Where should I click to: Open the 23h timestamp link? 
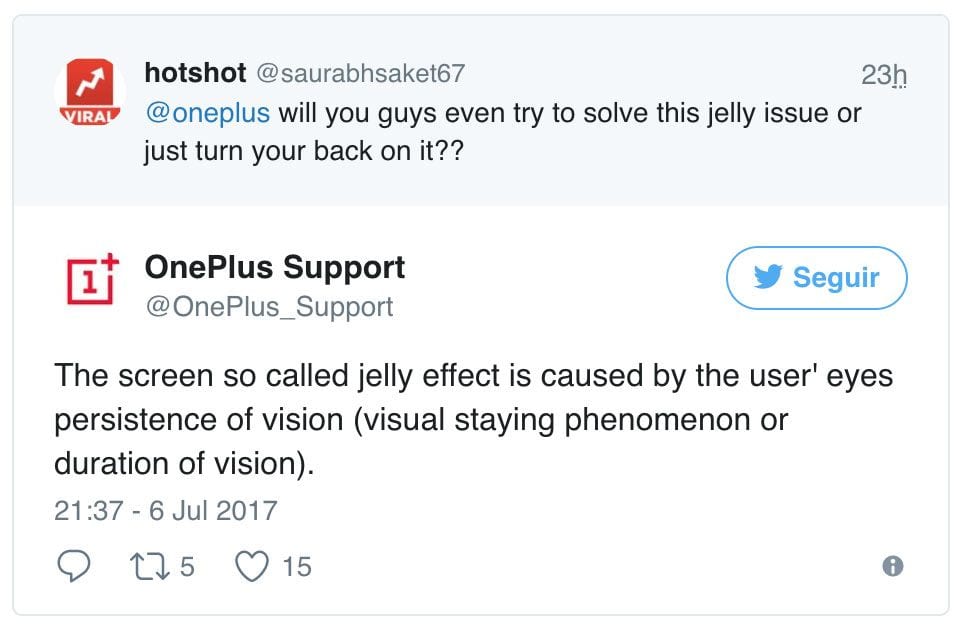coord(884,75)
